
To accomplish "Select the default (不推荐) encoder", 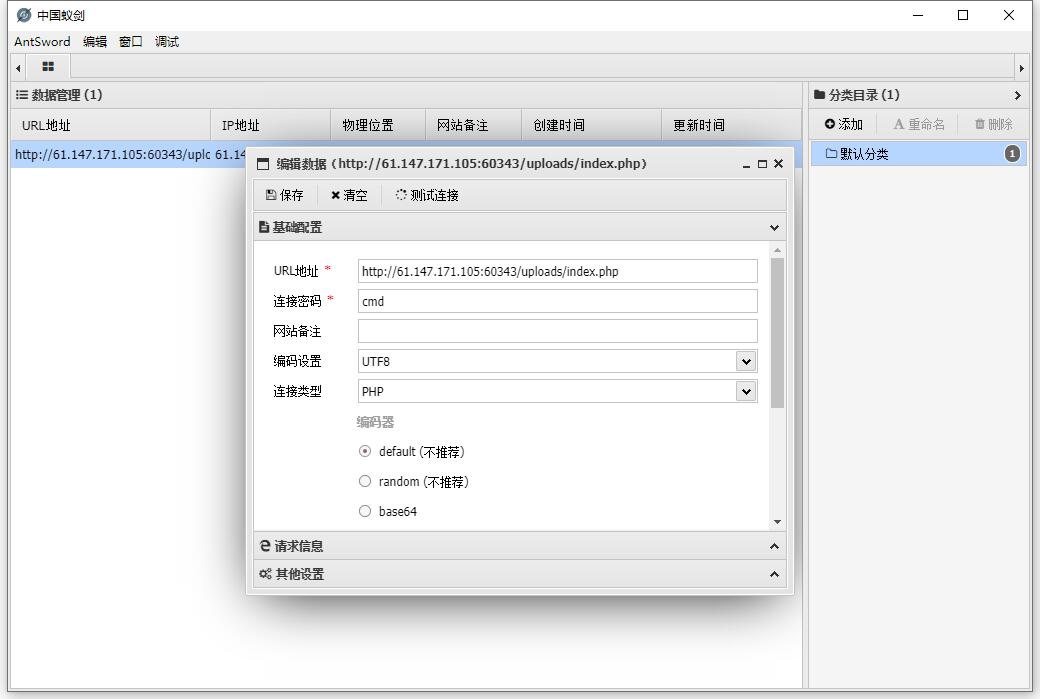I will (365, 452).
